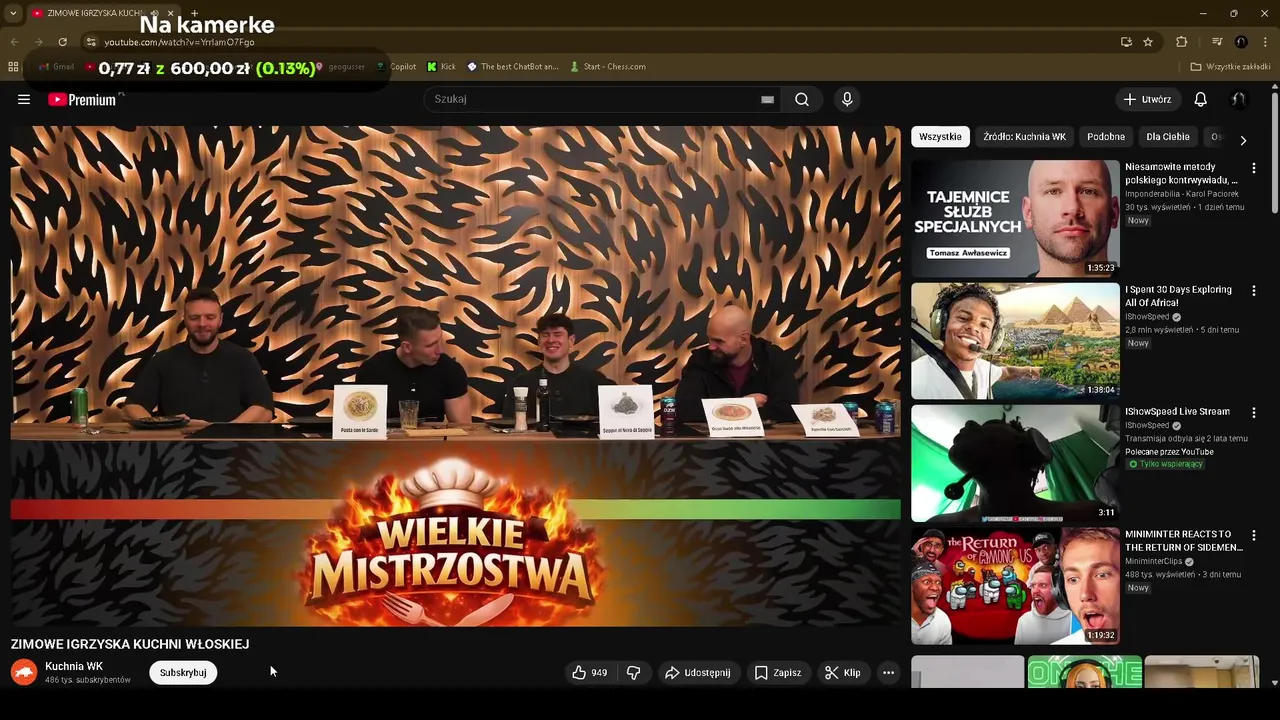The image size is (1280, 720).
Task: Open the I Spent 30 Days Exploring Africa thumbnail
Action: (1015, 341)
